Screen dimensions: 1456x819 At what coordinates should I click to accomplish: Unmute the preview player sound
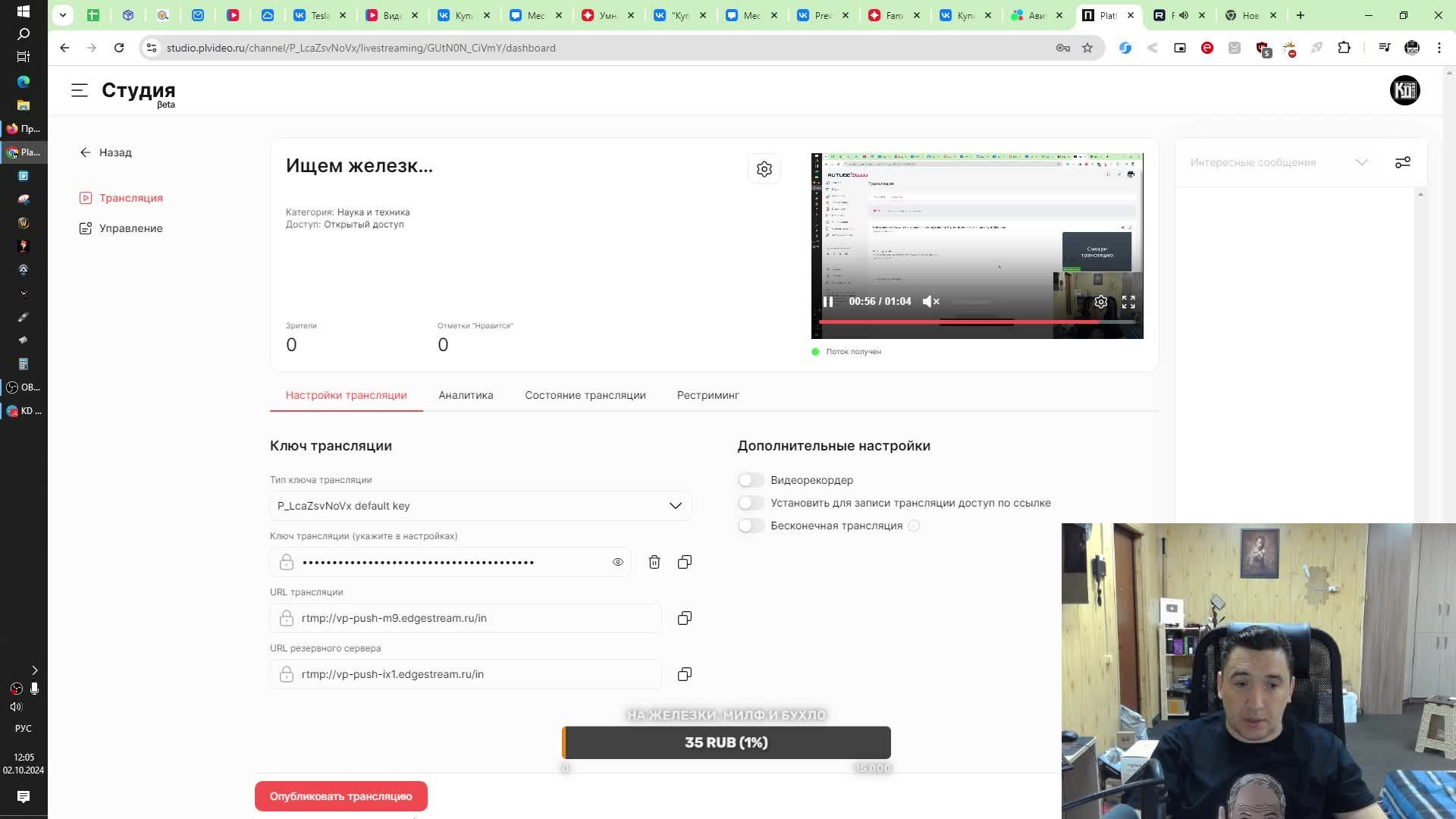(930, 302)
